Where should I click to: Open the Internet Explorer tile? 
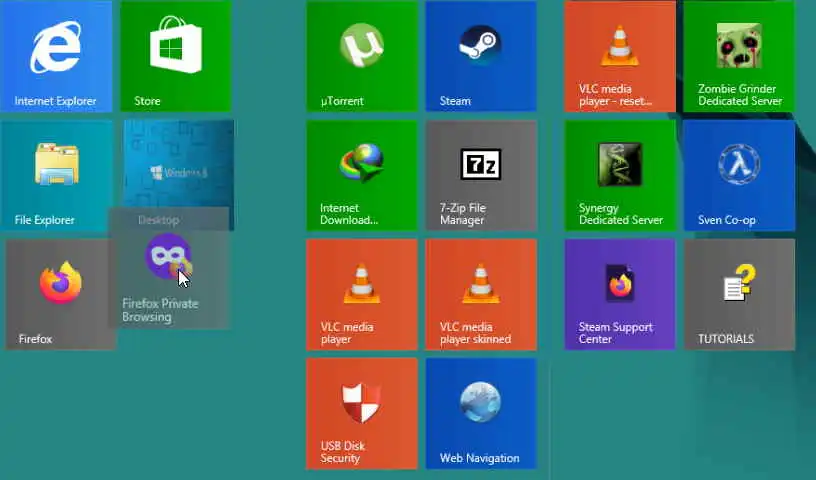[56, 56]
